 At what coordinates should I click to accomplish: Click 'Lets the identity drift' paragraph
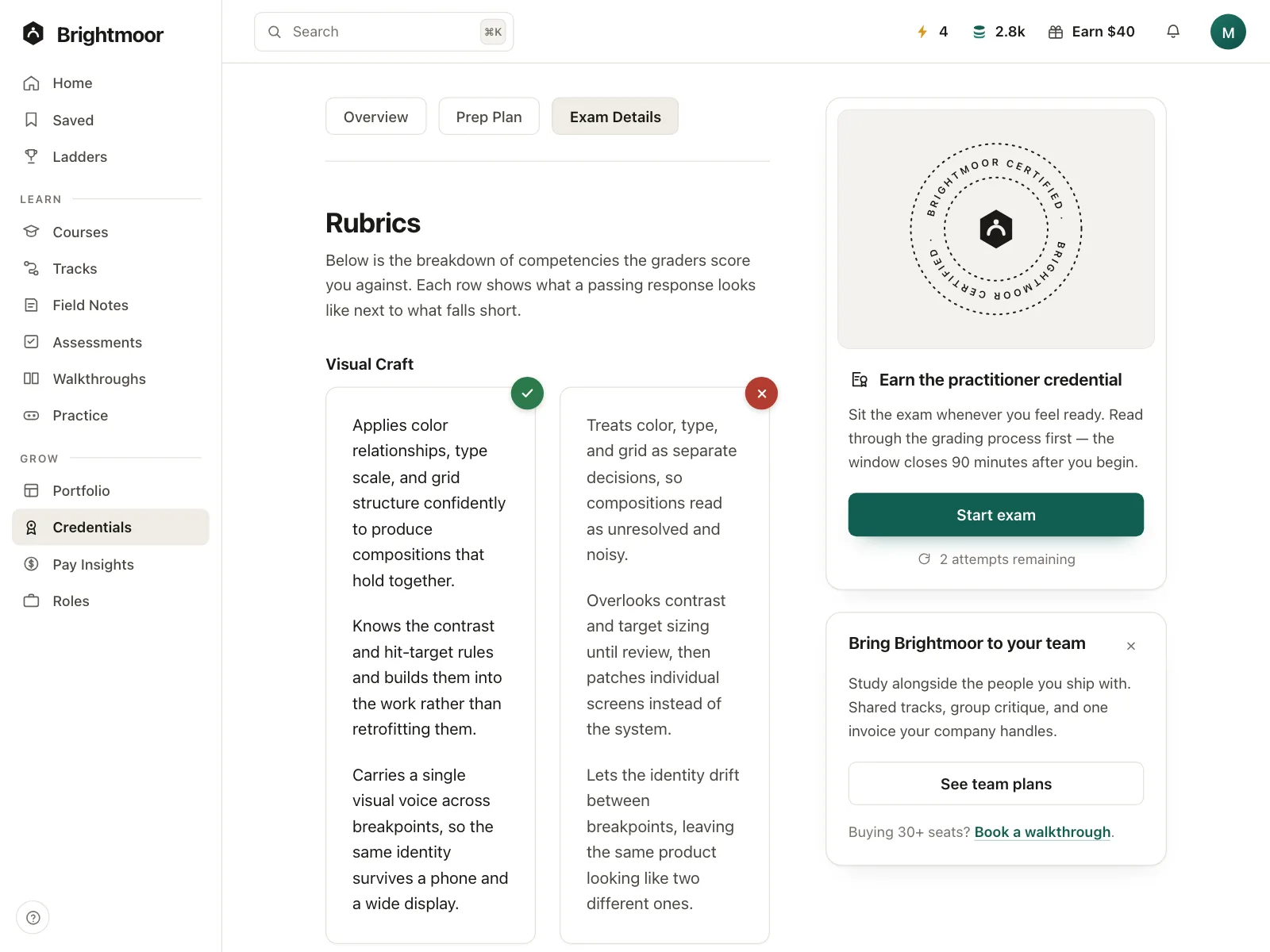point(663,839)
